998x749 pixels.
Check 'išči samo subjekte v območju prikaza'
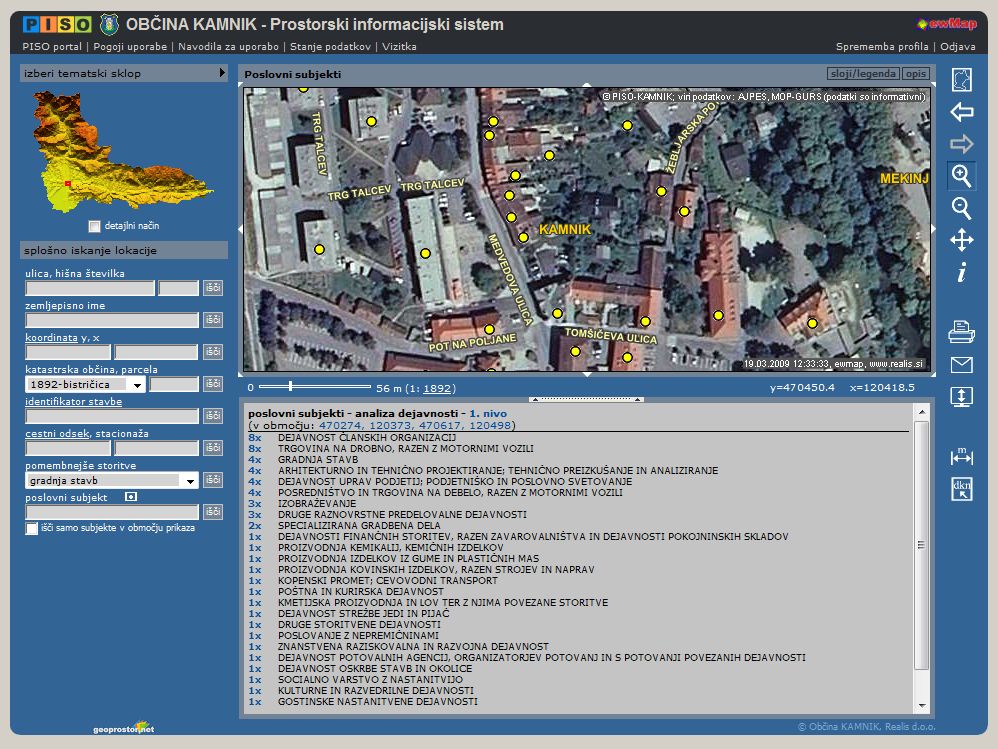(x=32, y=528)
